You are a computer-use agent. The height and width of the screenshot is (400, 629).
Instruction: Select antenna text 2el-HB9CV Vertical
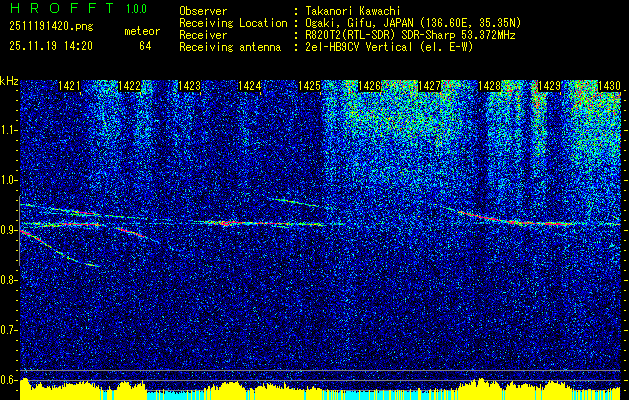click(359, 47)
